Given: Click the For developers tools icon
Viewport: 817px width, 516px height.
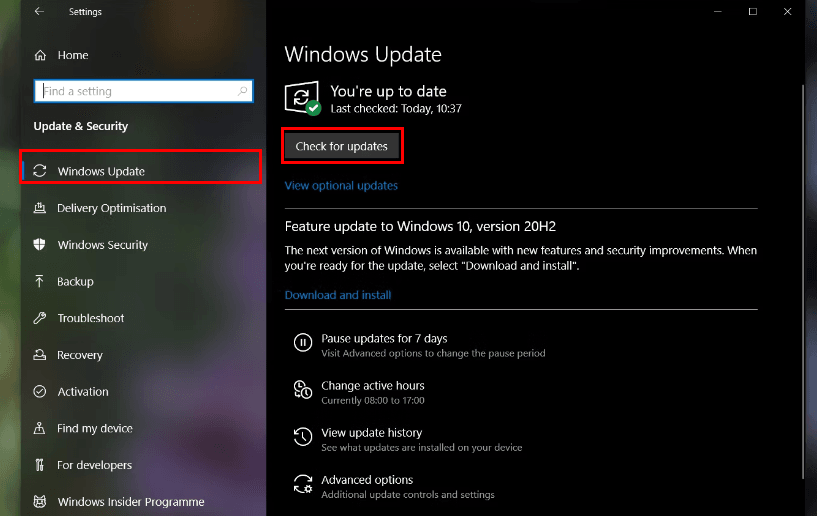Looking at the screenshot, I should click(x=40, y=465).
